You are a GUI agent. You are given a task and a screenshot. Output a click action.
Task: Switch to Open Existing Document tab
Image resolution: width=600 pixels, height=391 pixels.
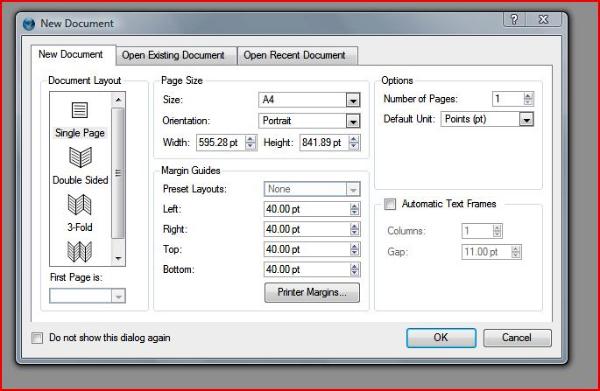pos(173,55)
